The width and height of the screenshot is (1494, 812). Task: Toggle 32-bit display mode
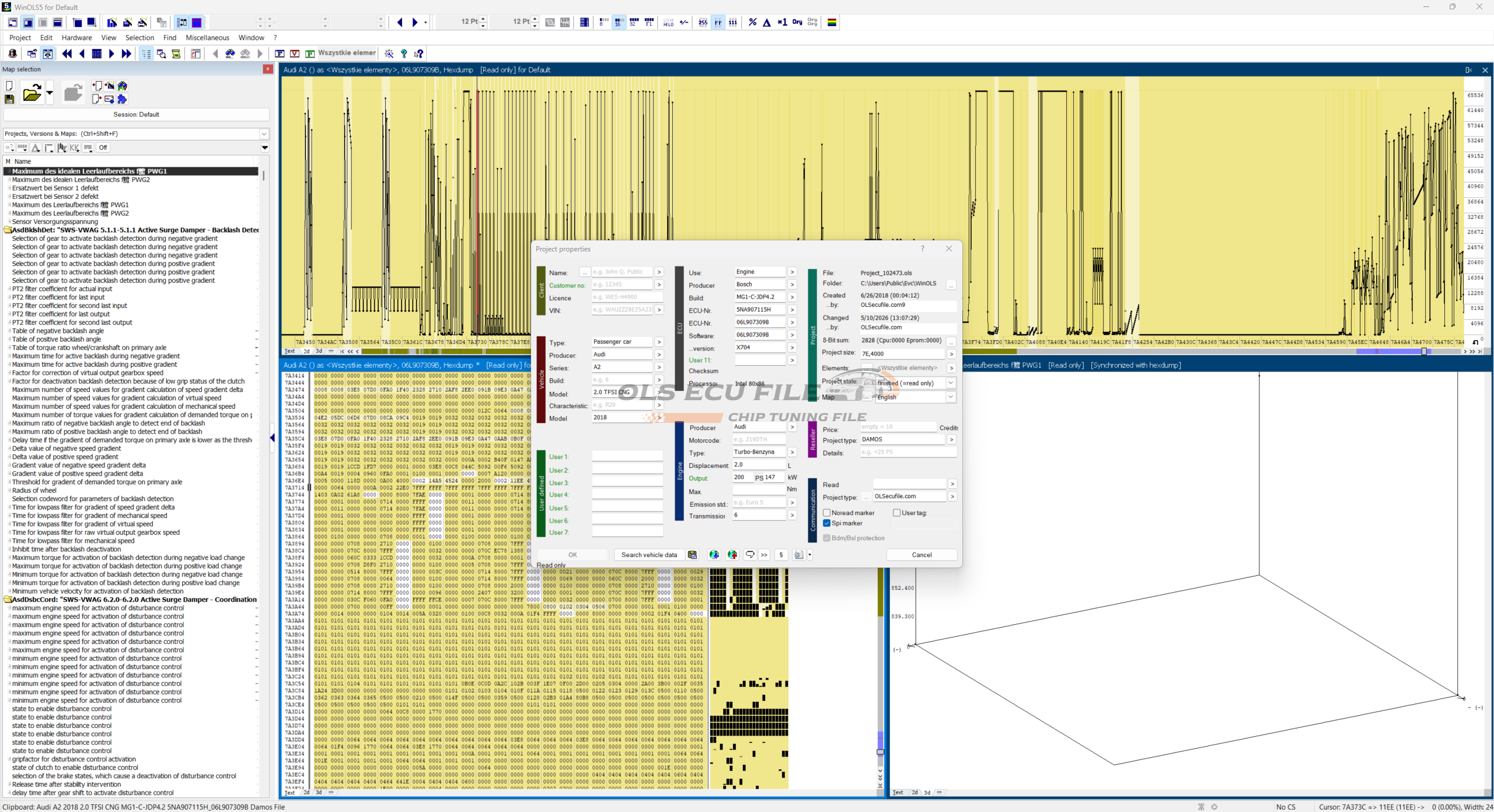(634, 22)
